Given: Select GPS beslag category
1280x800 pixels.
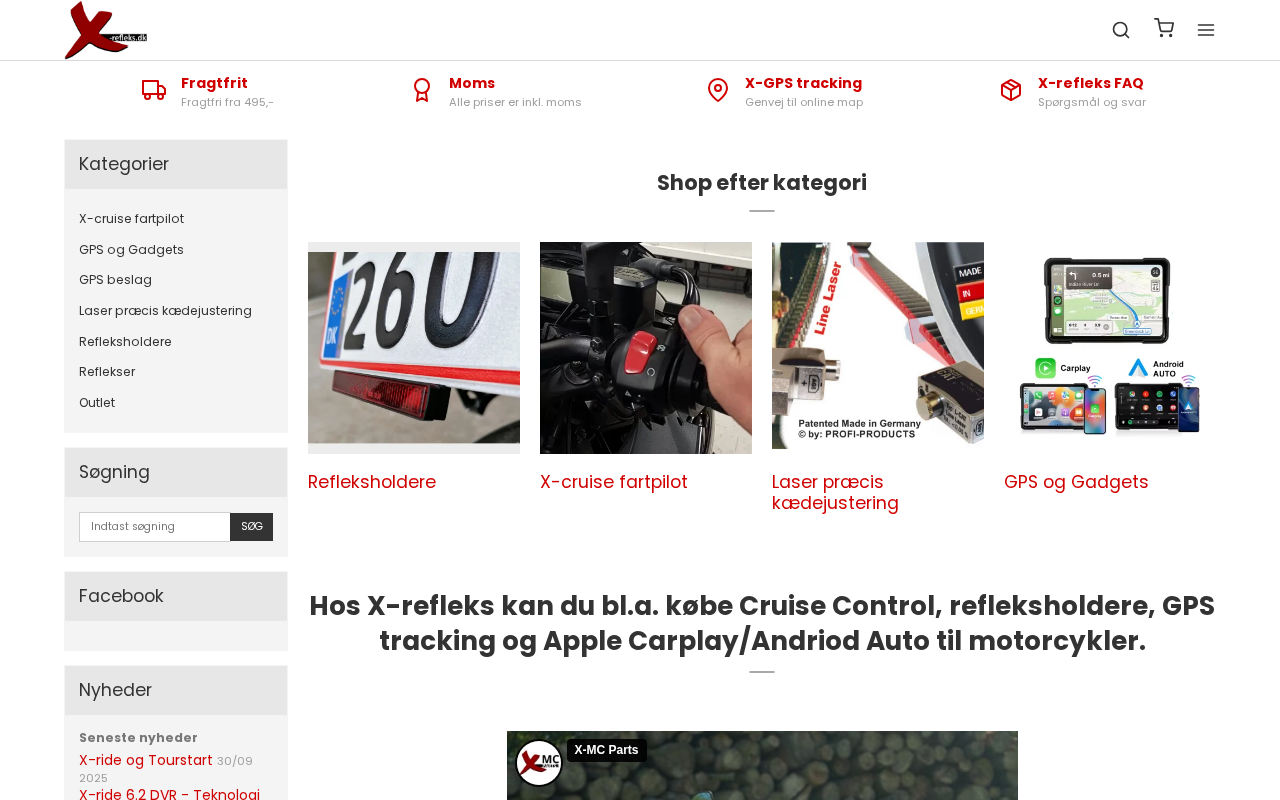Looking at the screenshot, I should pos(115,280).
